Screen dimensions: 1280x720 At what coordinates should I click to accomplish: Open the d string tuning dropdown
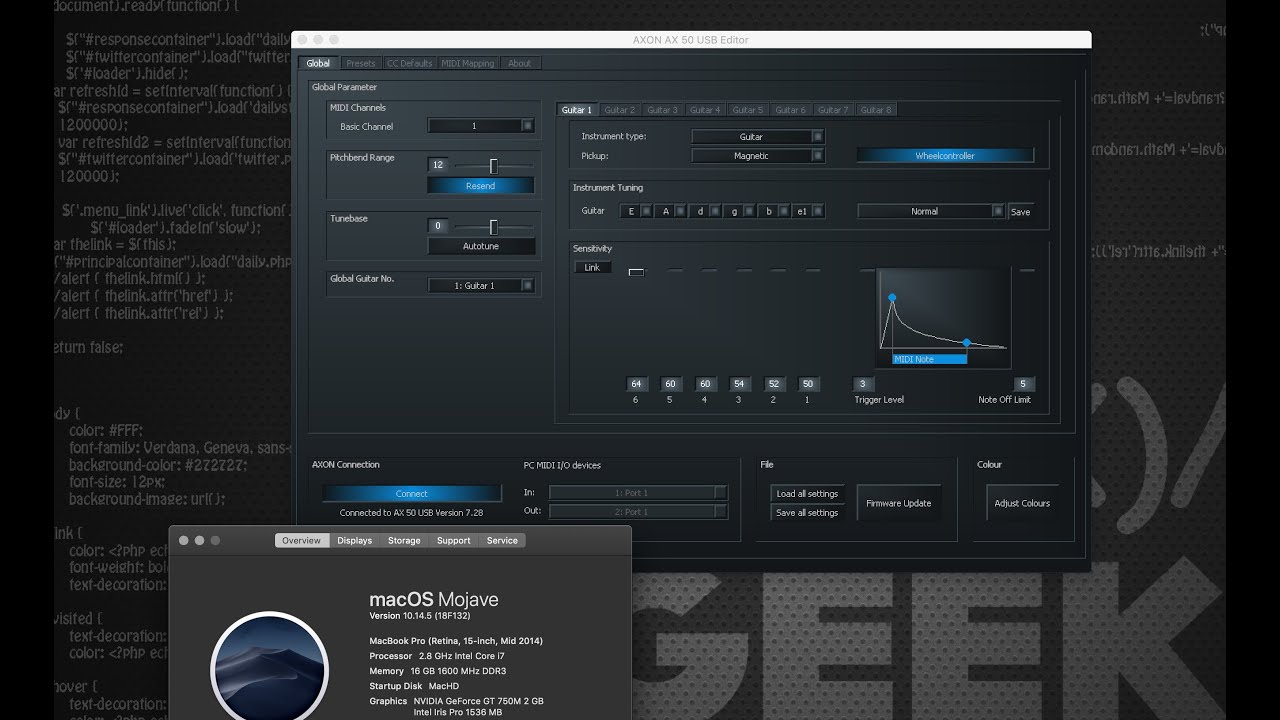pyautogui.click(x=705, y=211)
